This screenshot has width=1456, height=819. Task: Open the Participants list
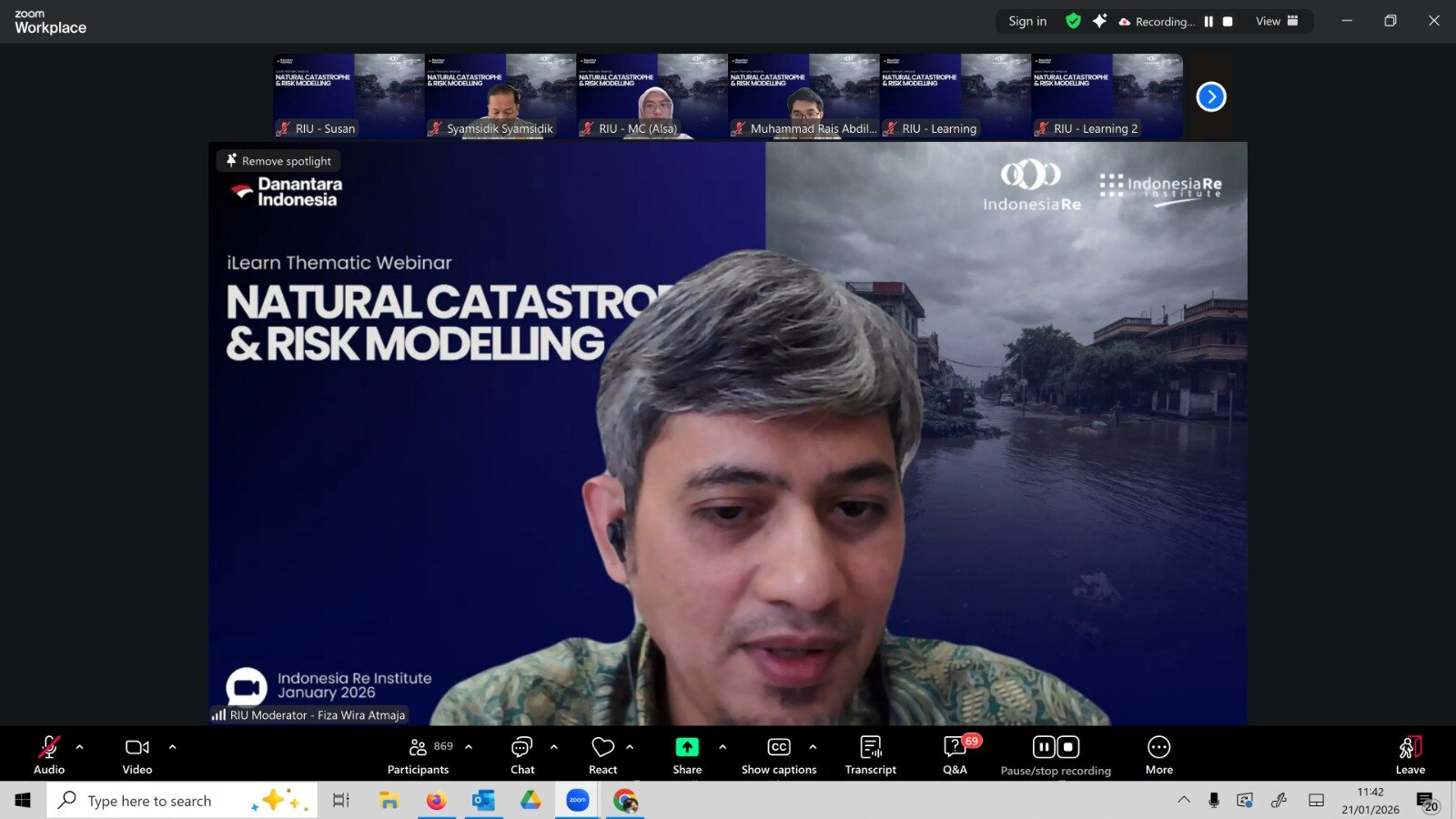[x=418, y=755]
